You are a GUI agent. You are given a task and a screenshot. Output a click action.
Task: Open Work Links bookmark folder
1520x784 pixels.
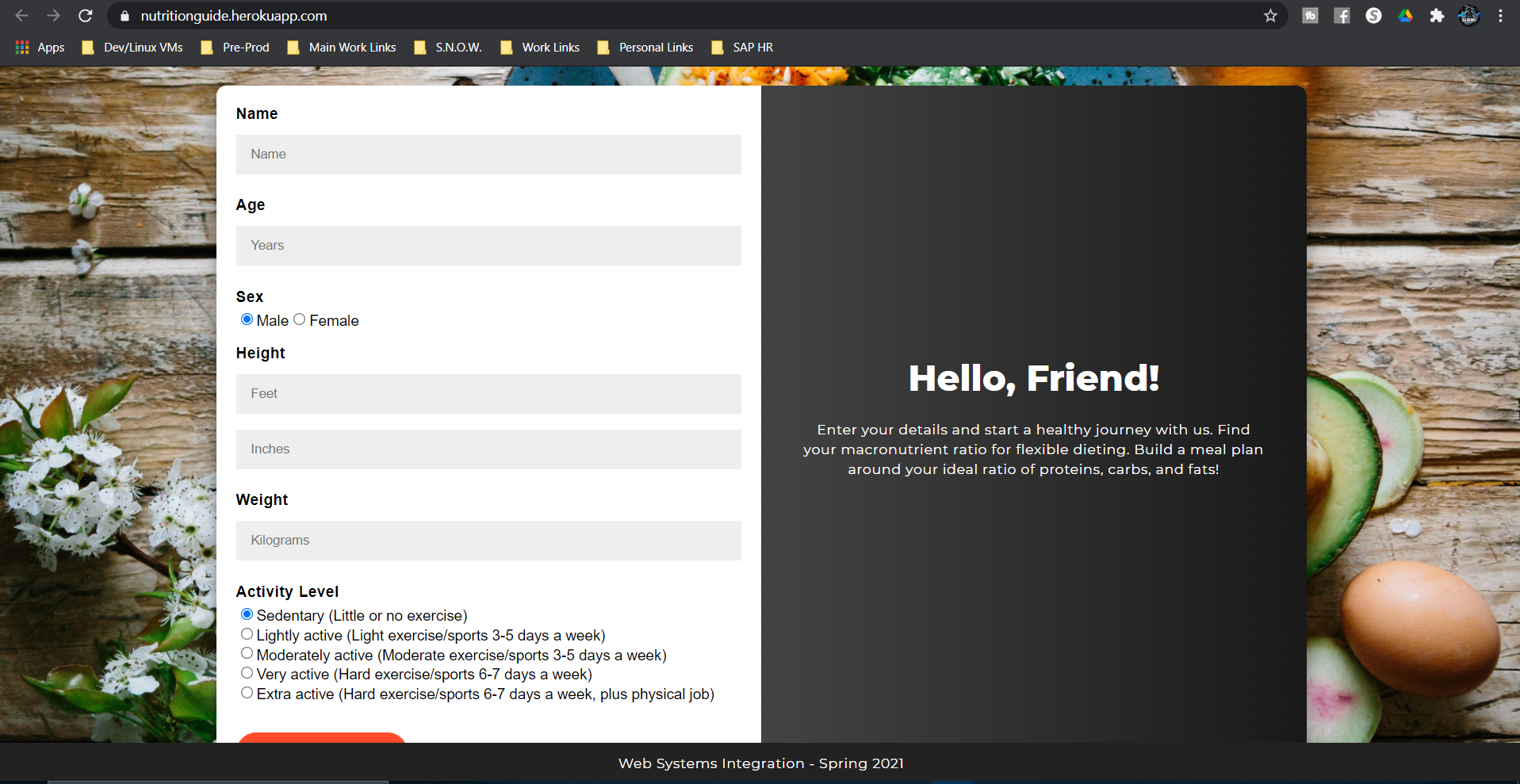(x=540, y=48)
